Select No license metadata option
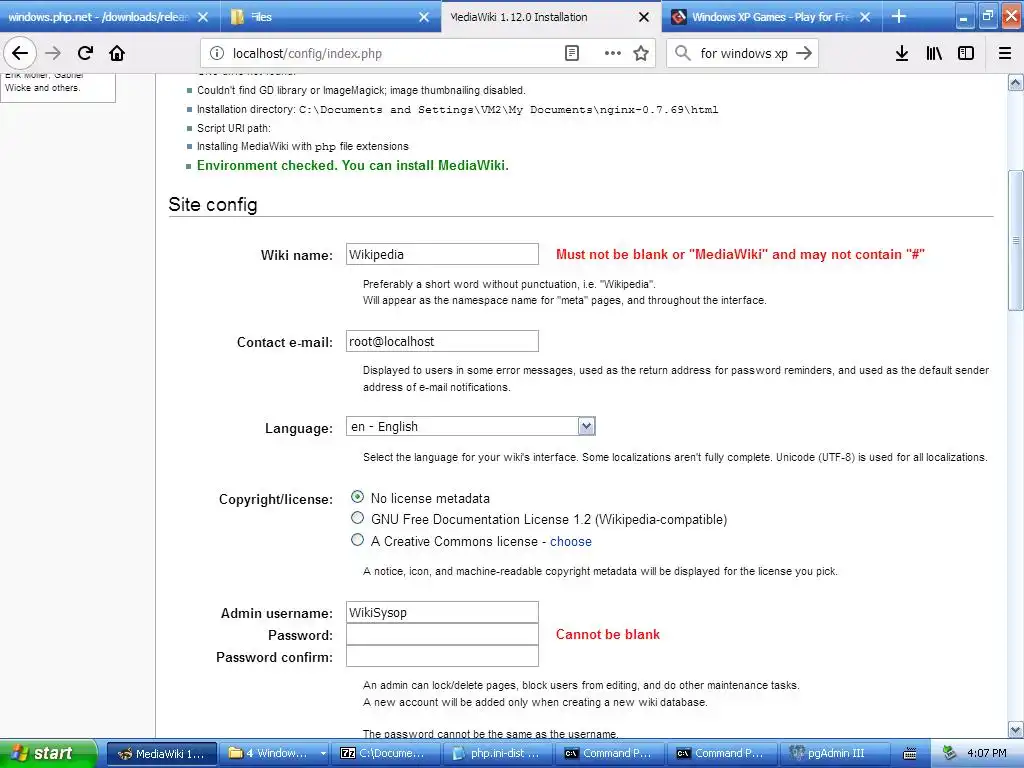The width and height of the screenshot is (1024, 768). pyautogui.click(x=357, y=497)
